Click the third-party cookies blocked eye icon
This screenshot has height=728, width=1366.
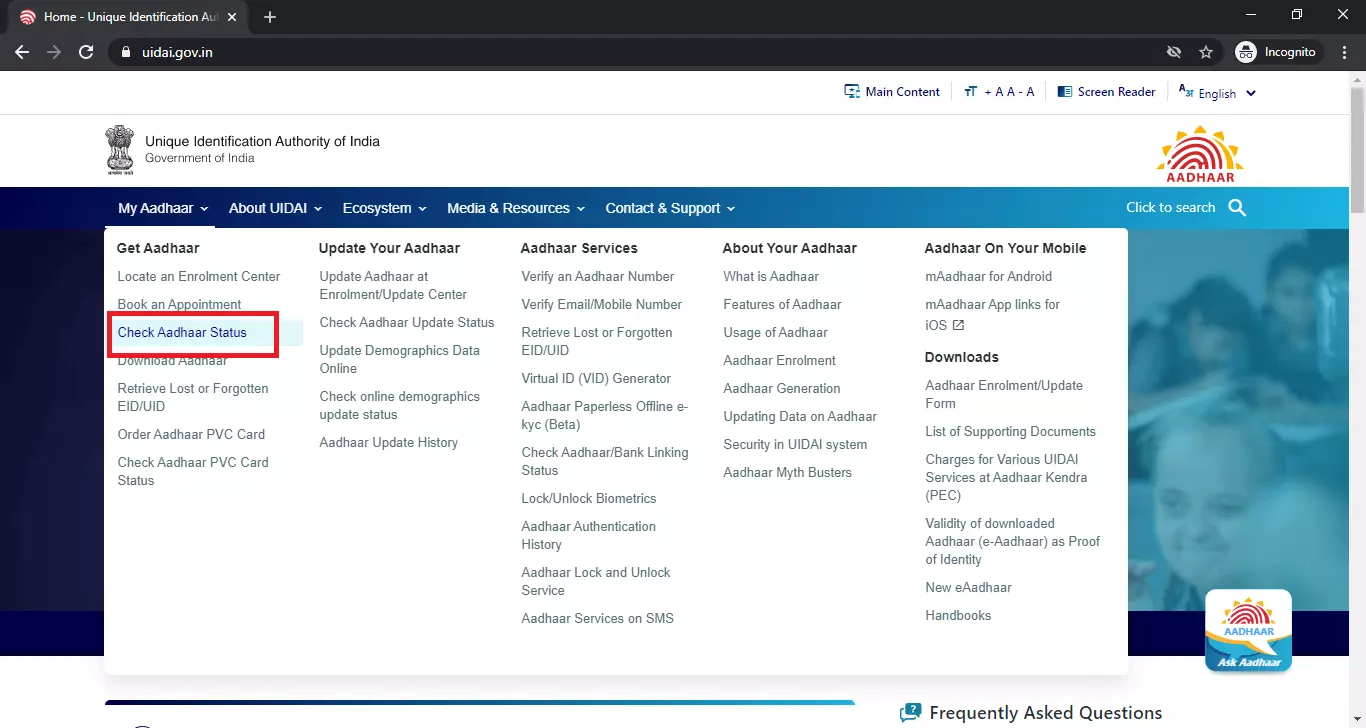[1174, 52]
